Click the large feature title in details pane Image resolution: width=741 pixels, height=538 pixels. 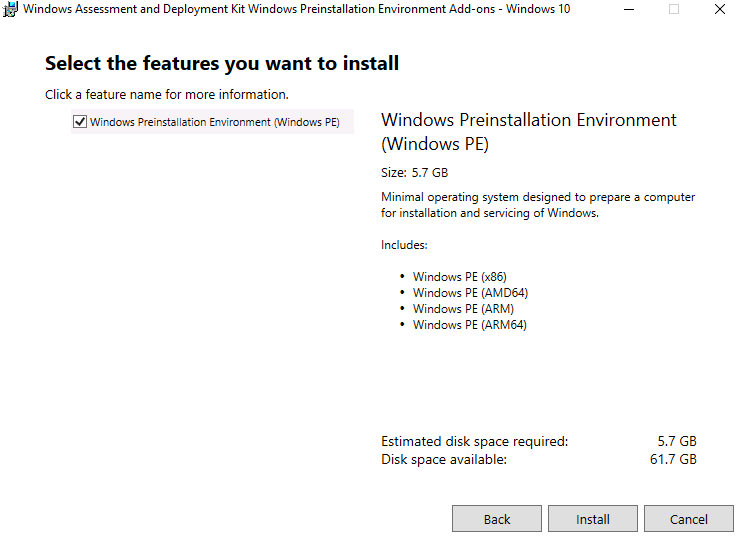click(x=529, y=132)
